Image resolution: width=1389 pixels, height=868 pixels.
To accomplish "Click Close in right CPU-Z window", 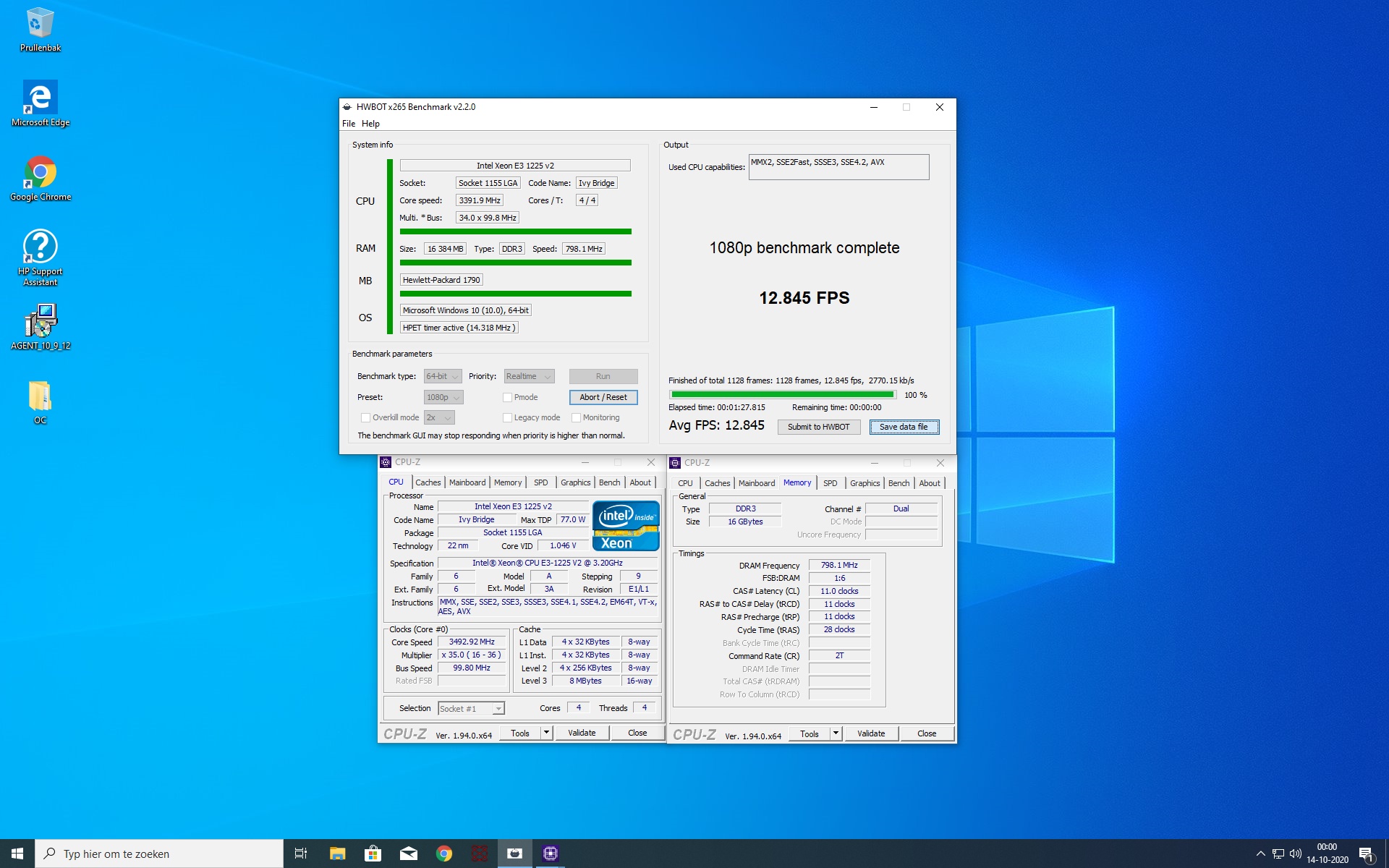I will [927, 733].
